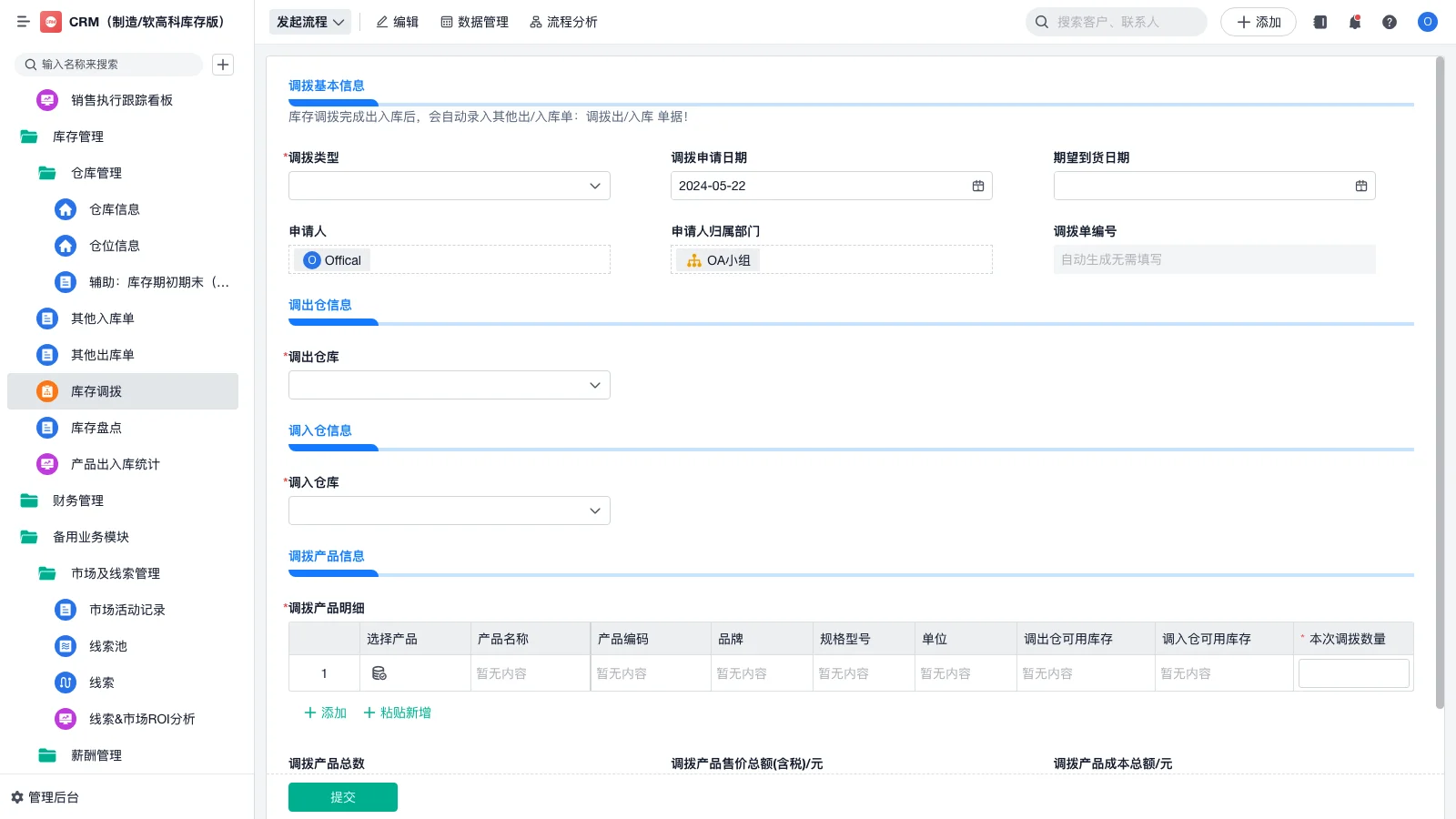Click the help question mark icon
This screenshot has height=819, width=1456.
(x=1390, y=22)
